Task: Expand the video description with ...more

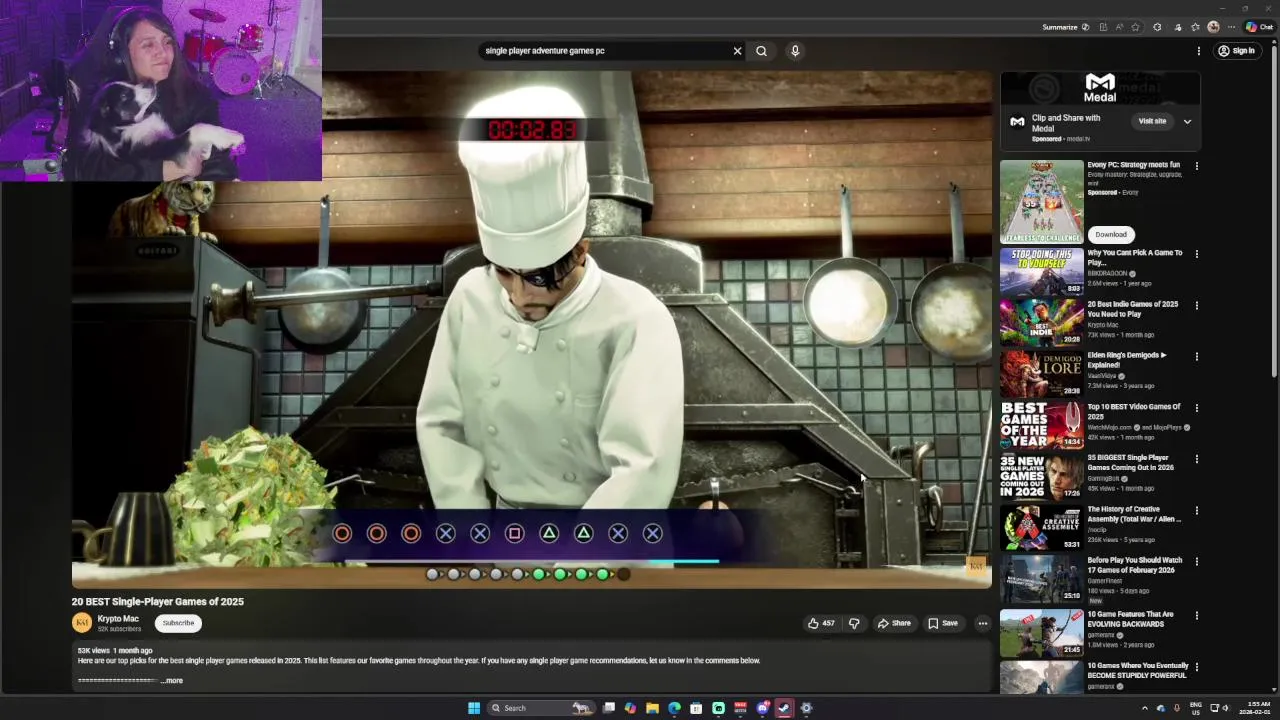Action: click(x=172, y=681)
